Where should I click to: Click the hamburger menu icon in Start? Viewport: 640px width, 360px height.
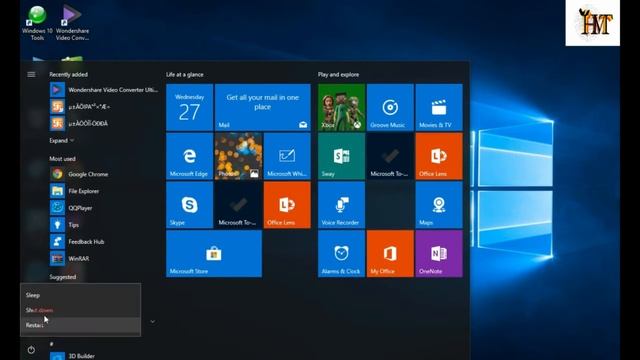tap(31, 75)
